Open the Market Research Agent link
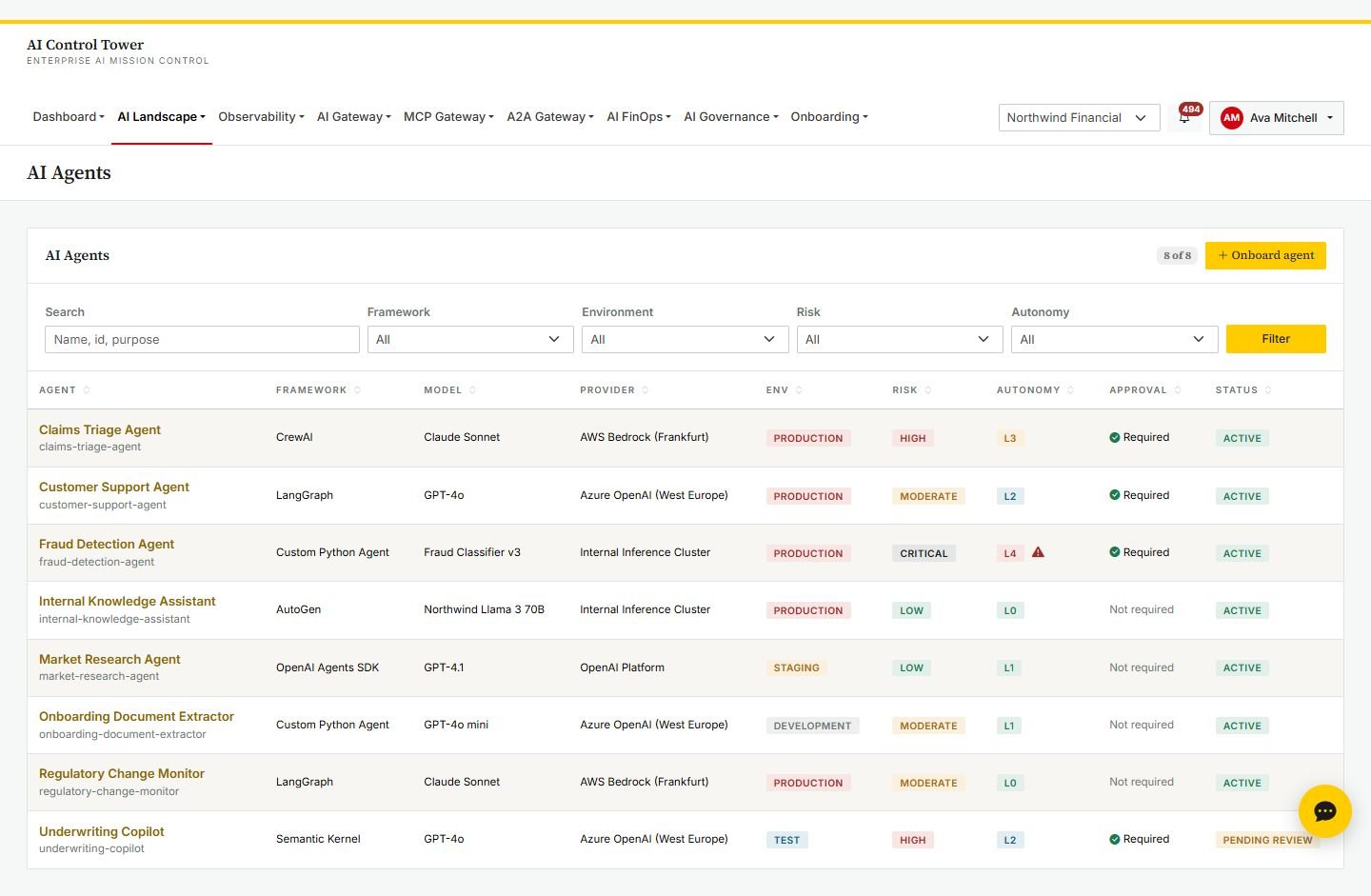Screen dimensions: 1371x896 click(109, 660)
